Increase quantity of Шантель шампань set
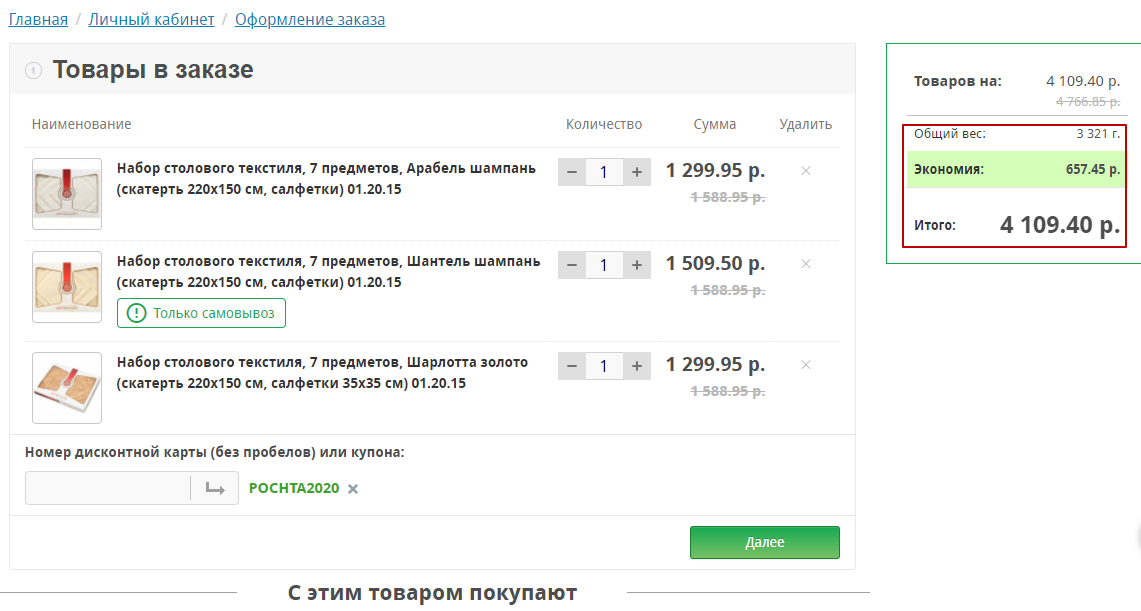Image resolution: width=1141 pixels, height=611 pixels. [636, 265]
